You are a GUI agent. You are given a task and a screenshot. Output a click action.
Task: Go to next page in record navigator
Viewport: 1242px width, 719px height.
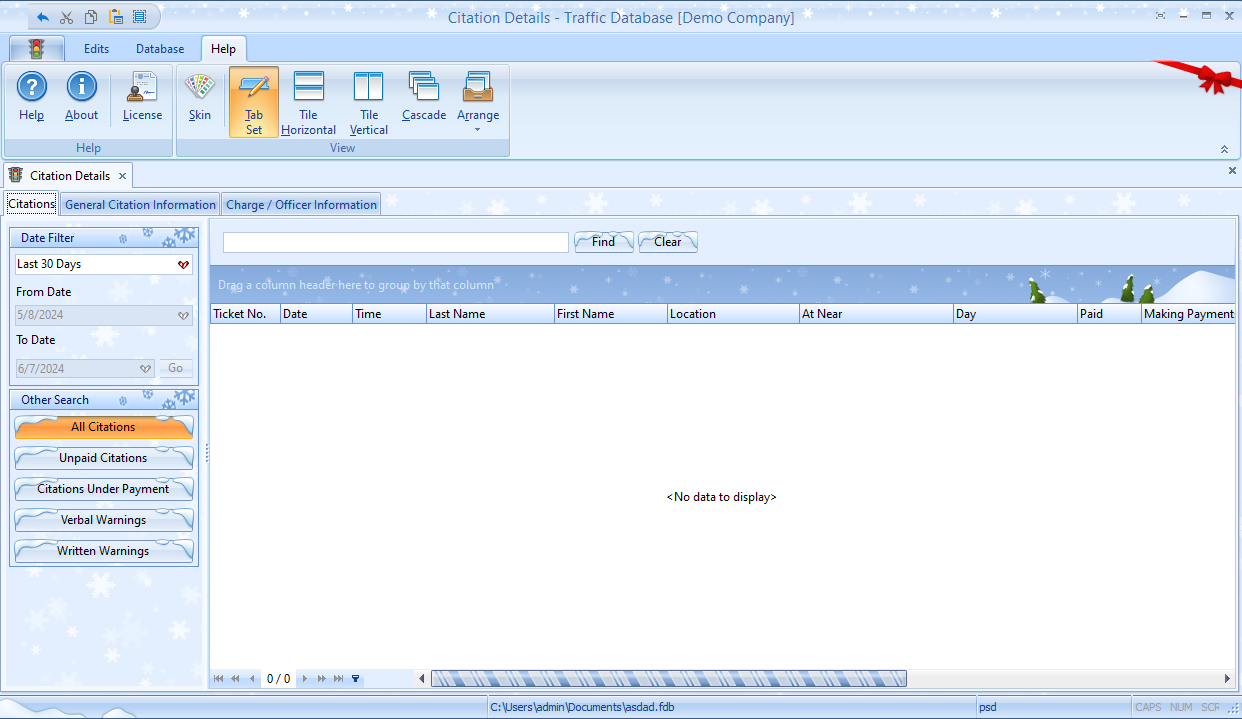click(322, 679)
